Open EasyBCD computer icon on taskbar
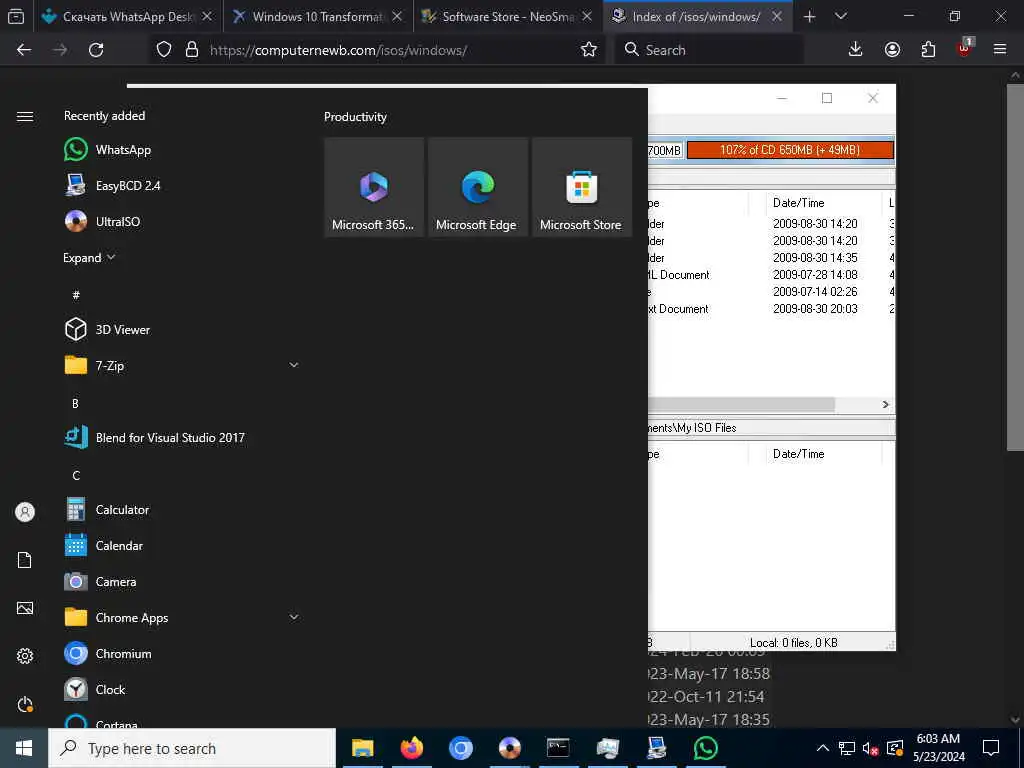The image size is (1024, 768). [x=656, y=748]
